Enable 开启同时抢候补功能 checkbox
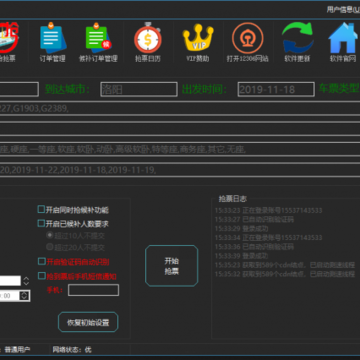This screenshot has height=360, width=360. 41,210
